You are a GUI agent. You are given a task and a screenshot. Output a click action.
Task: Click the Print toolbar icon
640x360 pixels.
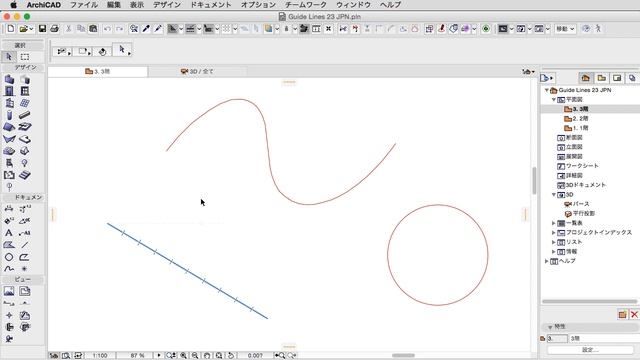(54, 29)
